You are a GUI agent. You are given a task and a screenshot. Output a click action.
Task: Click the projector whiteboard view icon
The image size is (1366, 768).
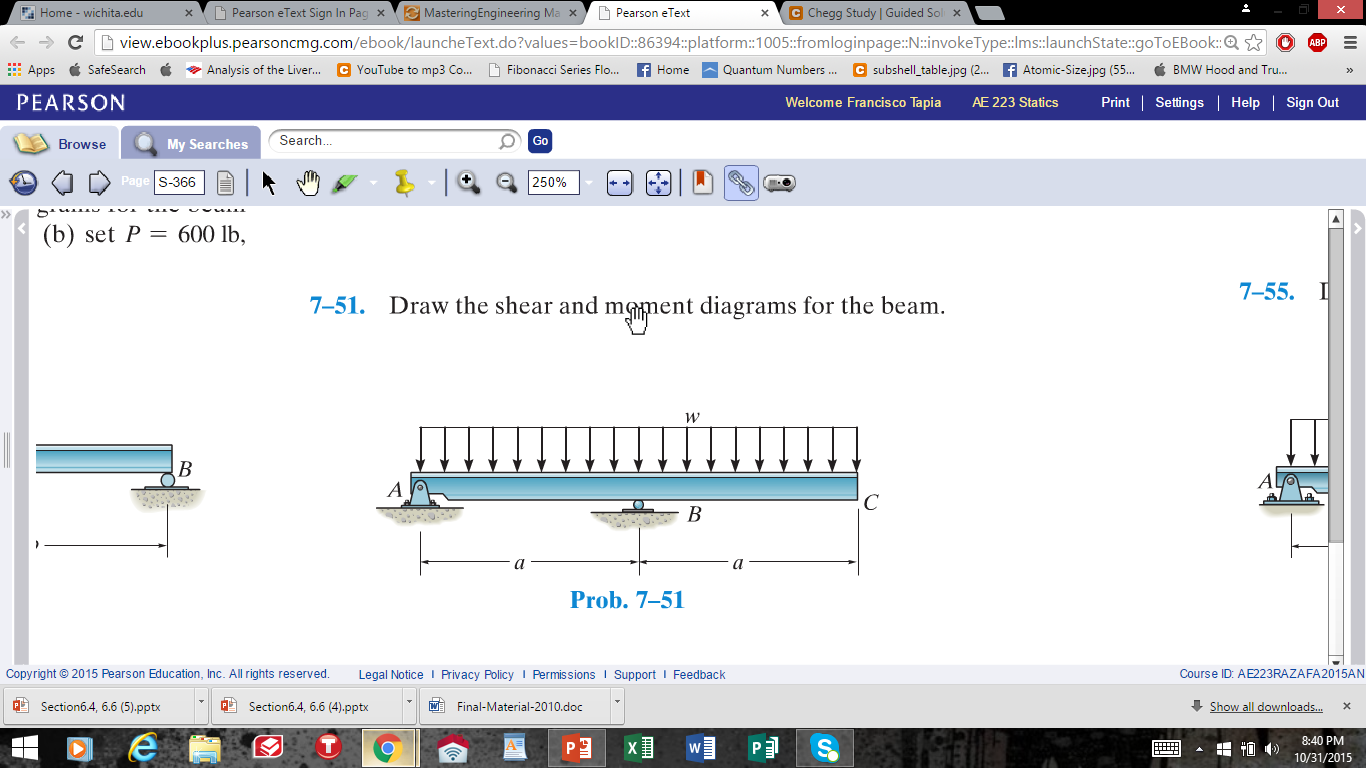coord(779,183)
